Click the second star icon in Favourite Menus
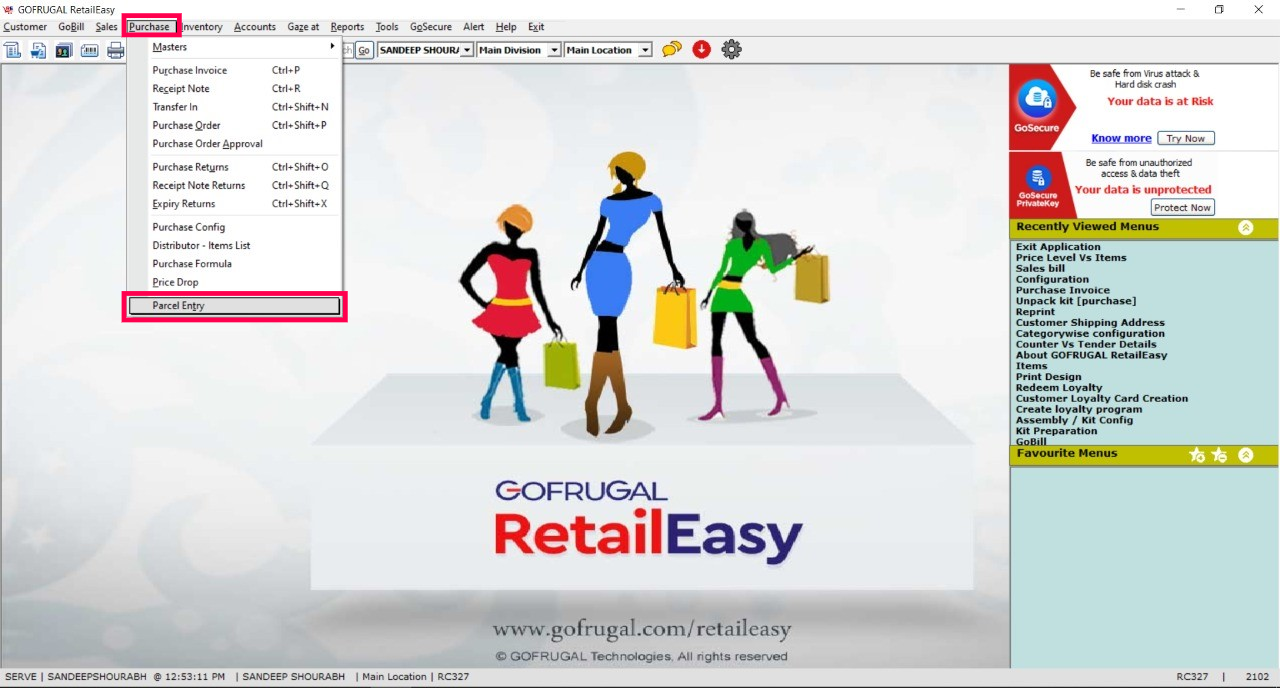 (x=1219, y=455)
